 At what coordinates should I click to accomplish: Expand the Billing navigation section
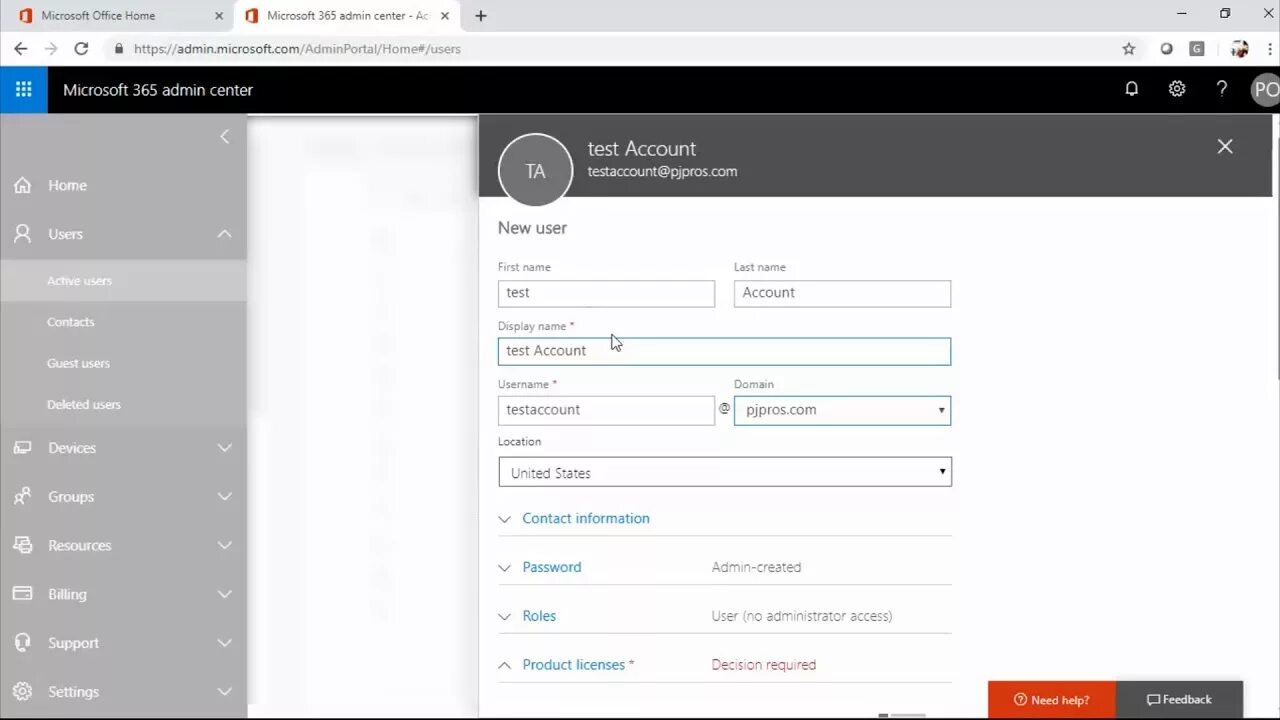tap(224, 594)
